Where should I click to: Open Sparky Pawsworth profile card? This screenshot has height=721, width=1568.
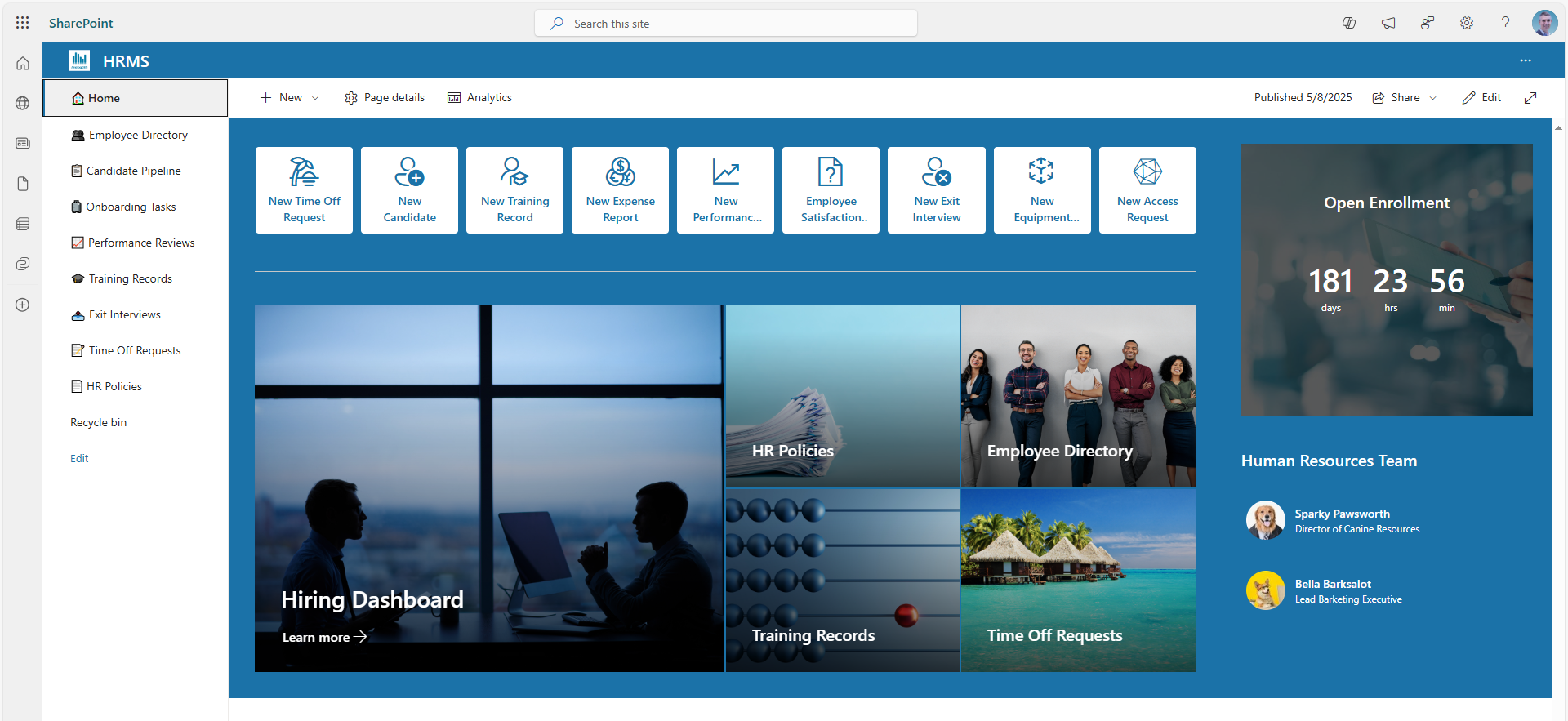(1333, 520)
